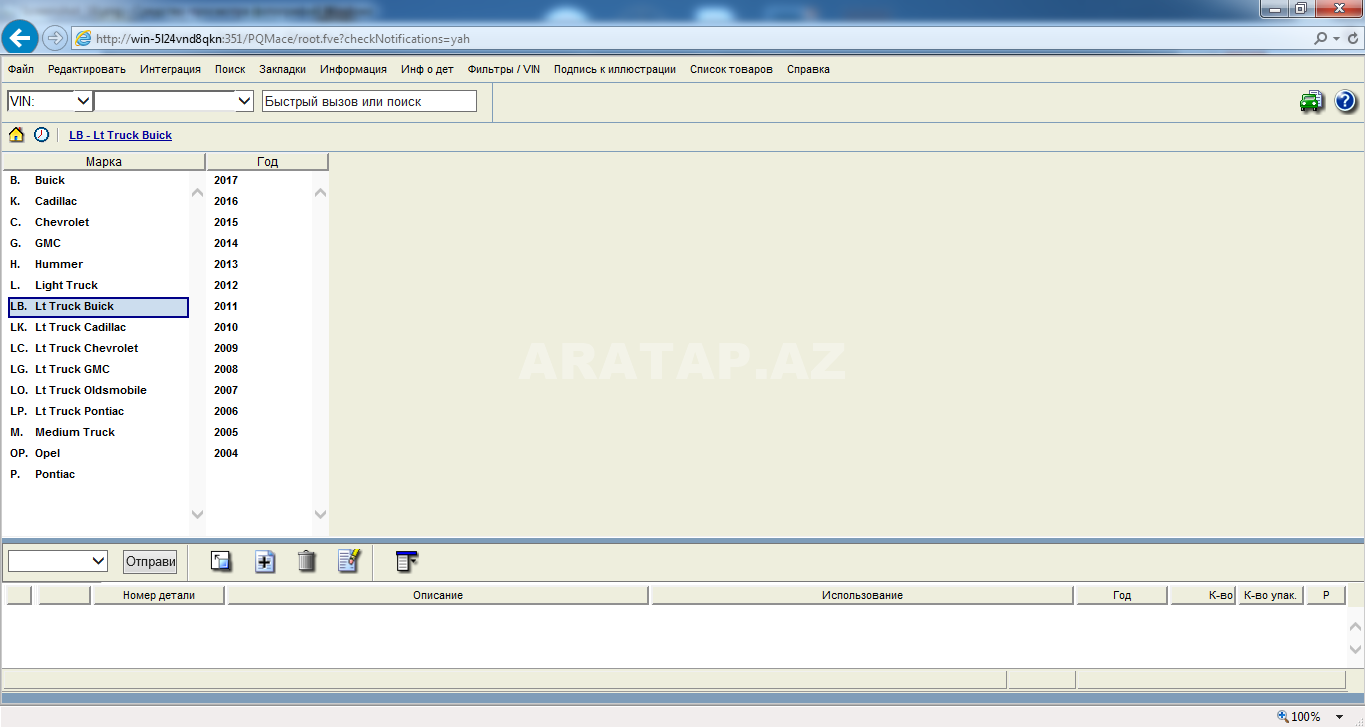Click the add item plus-page icon

tap(264, 561)
